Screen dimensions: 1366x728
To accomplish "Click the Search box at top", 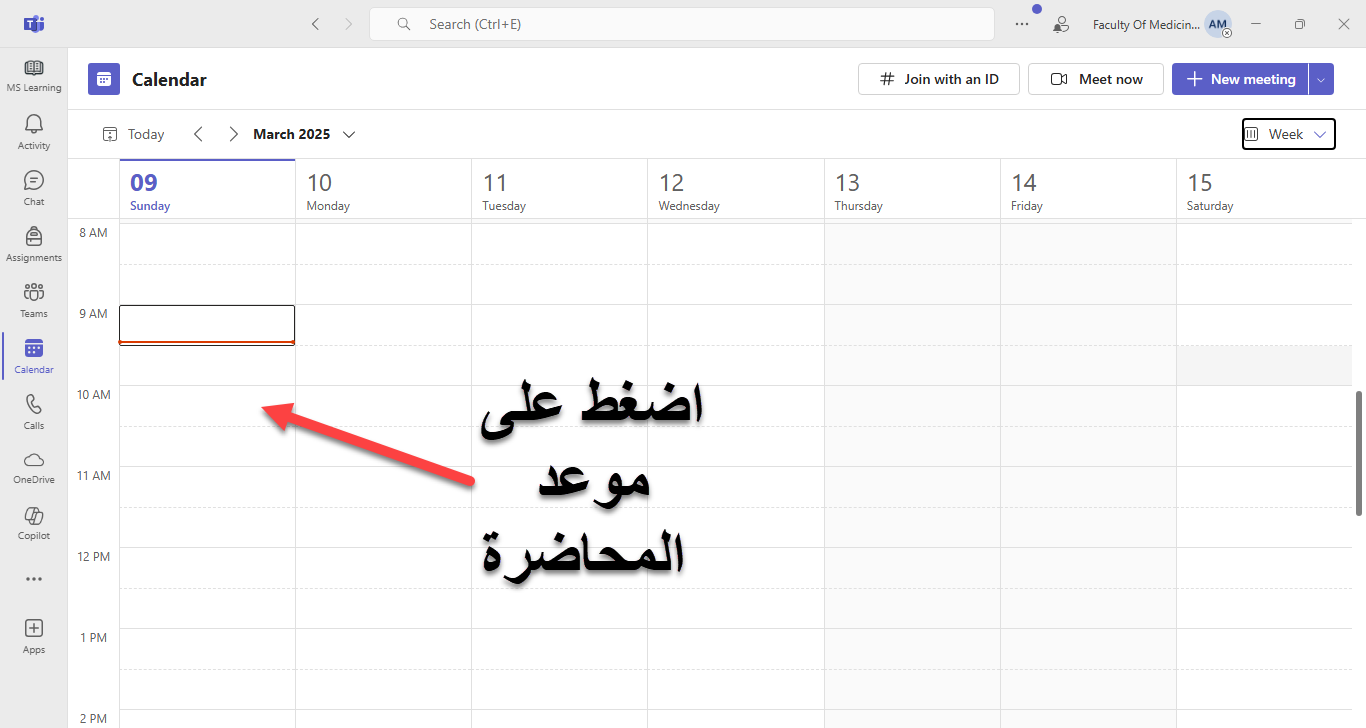I will pos(682,24).
